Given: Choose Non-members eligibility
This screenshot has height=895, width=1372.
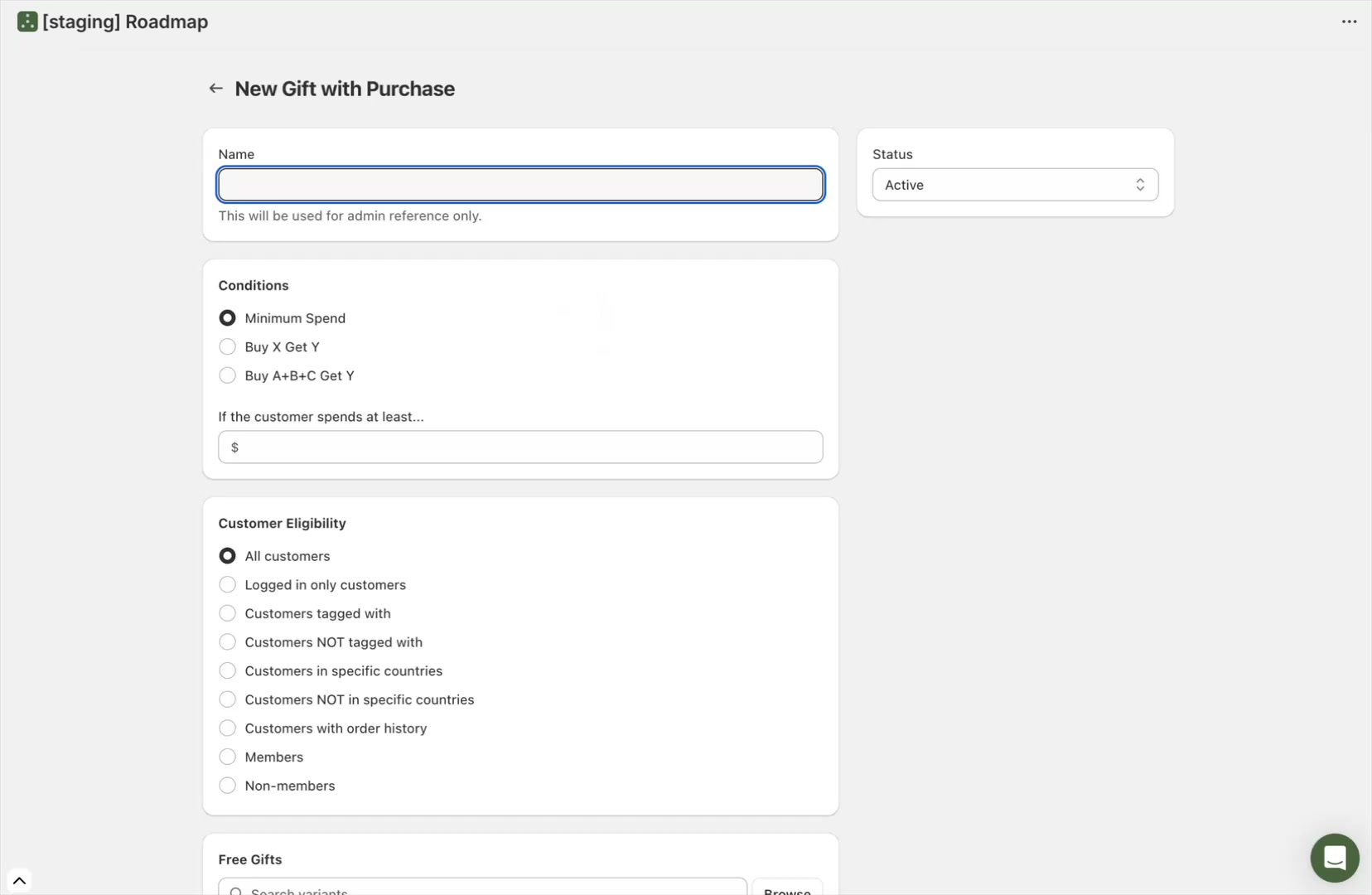Looking at the screenshot, I should (227, 785).
